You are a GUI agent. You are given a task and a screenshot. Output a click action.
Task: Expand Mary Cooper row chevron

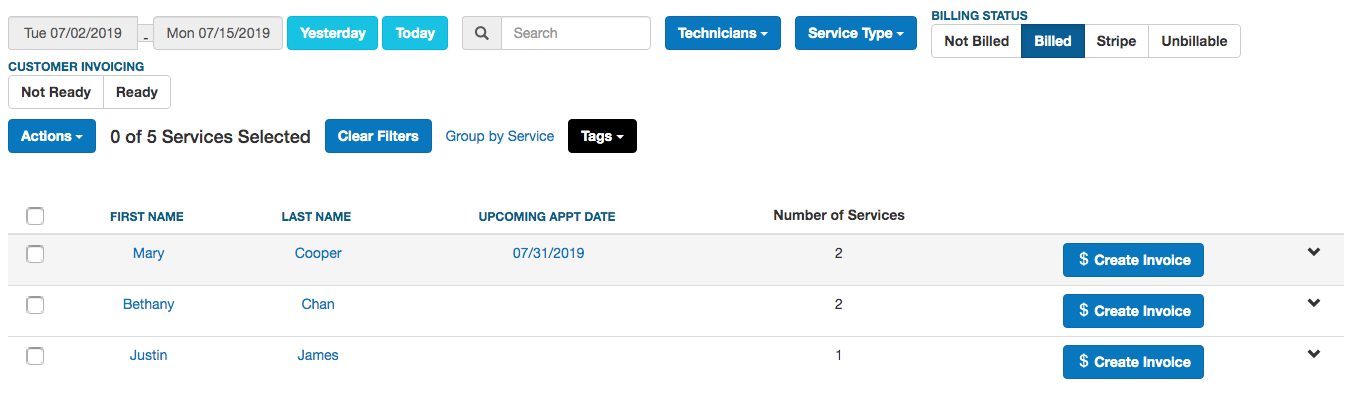(1314, 252)
